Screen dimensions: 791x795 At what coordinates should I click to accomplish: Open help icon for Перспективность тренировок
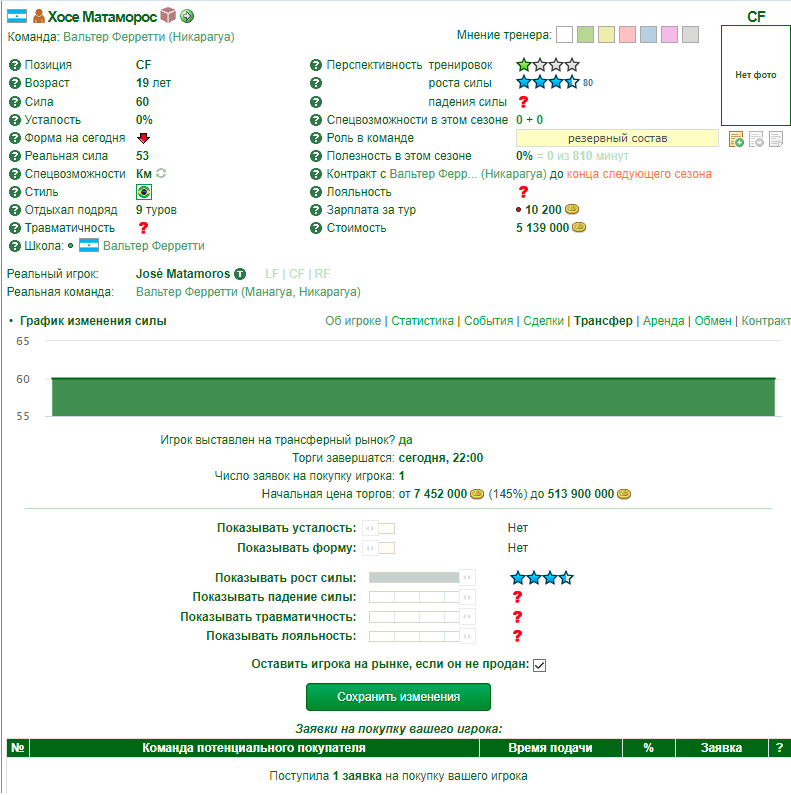(x=316, y=65)
